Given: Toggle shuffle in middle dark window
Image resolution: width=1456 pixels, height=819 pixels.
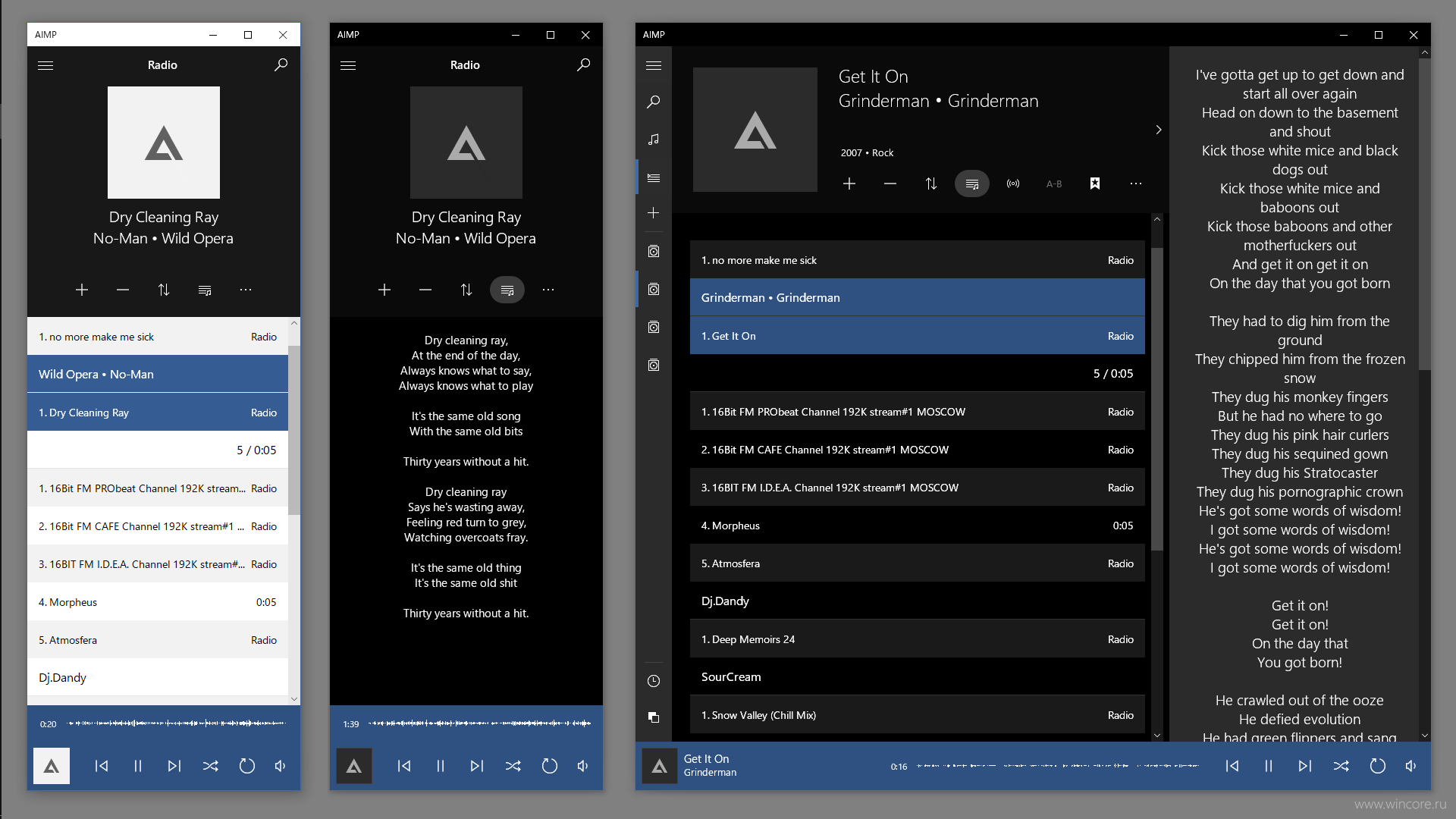Looking at the screenshot, I should pyautogui.click(x=513, y=766).
